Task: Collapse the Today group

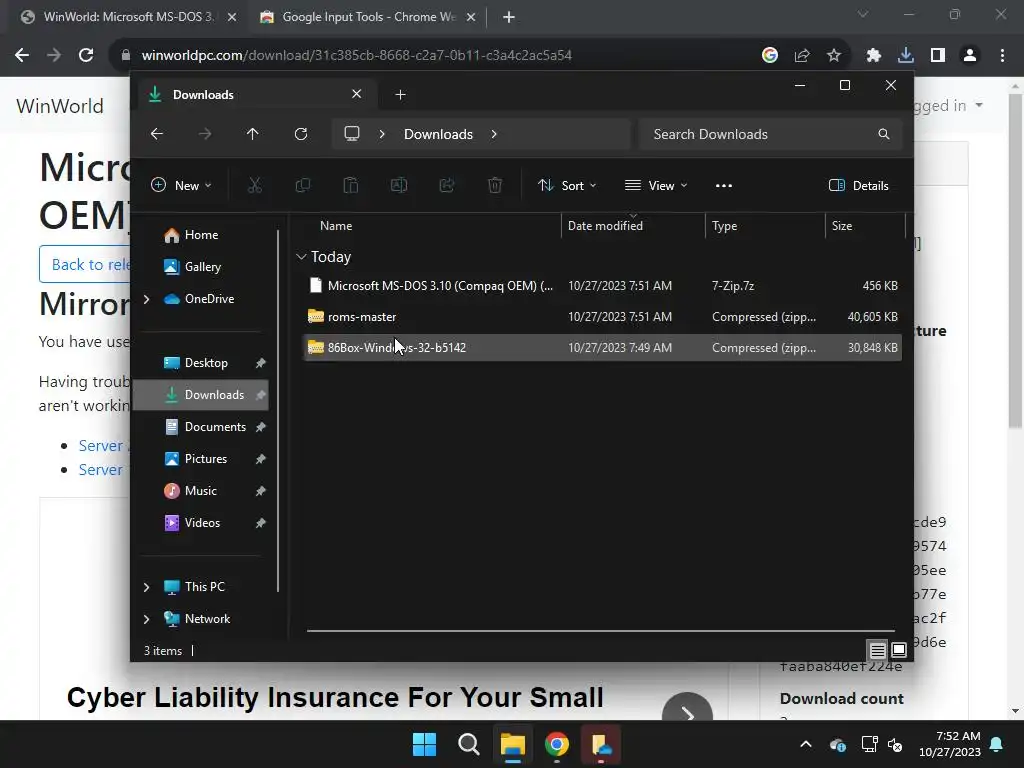Action: coord(301,257)
